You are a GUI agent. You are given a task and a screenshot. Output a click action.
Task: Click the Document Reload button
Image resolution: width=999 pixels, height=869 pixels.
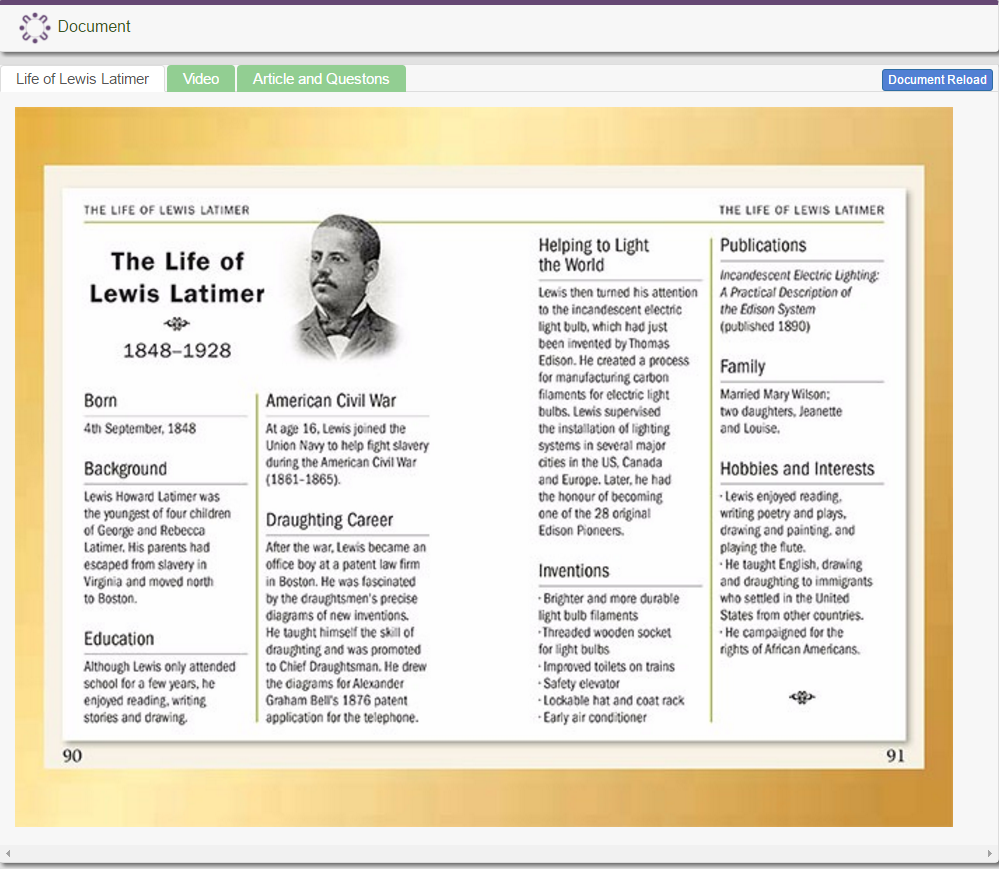936,79
